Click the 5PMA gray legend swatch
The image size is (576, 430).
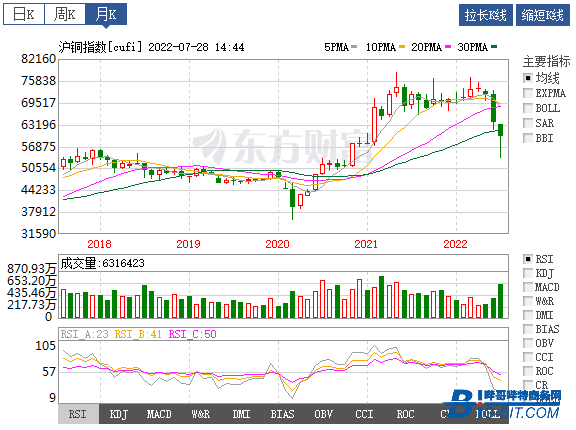coord(354,47)
